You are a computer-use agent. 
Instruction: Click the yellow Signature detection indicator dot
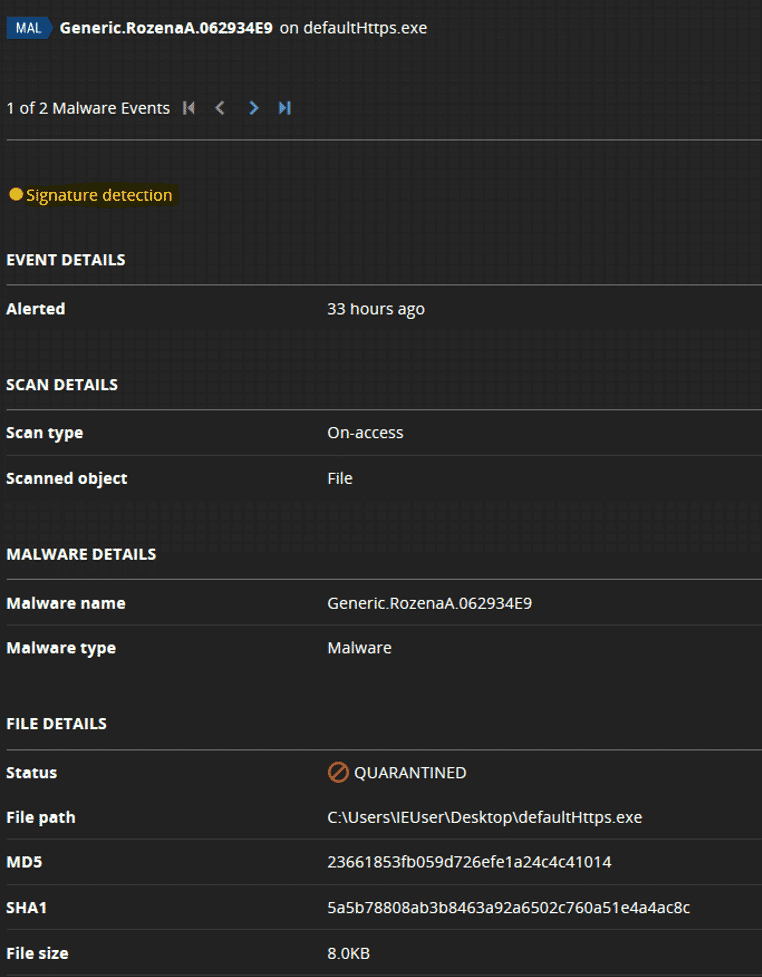[15, 194]
